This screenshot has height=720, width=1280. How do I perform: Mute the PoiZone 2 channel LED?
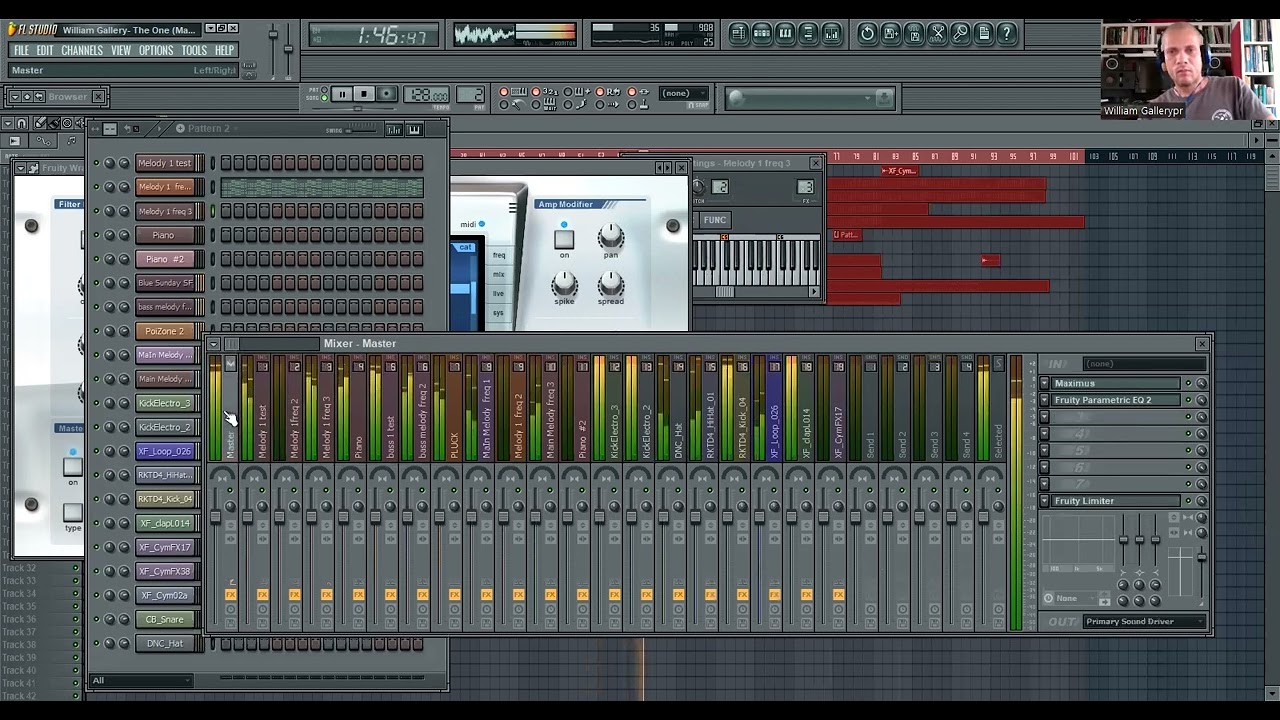tap(97, 331)
